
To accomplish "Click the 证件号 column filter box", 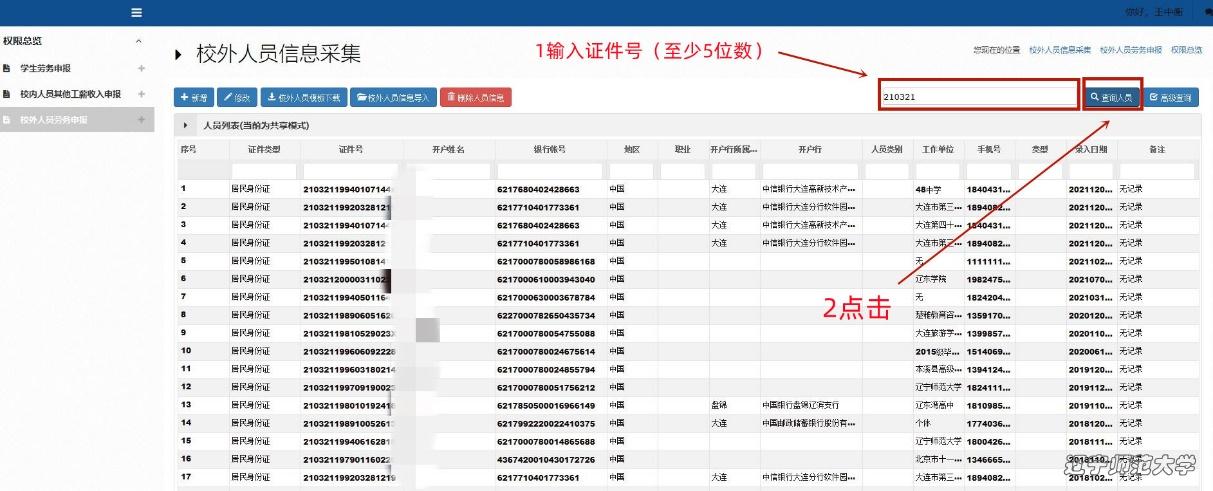I will 350,170.
